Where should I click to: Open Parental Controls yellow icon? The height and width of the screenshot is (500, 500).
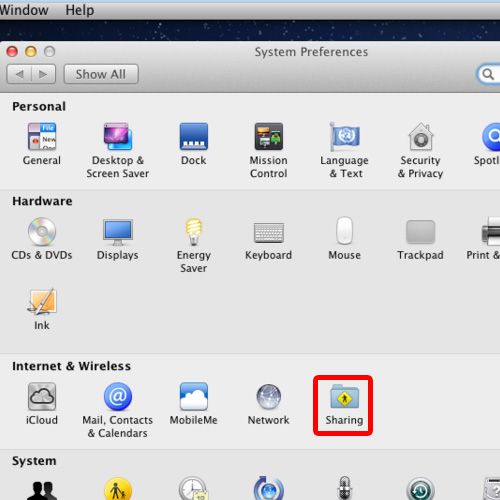118,489
